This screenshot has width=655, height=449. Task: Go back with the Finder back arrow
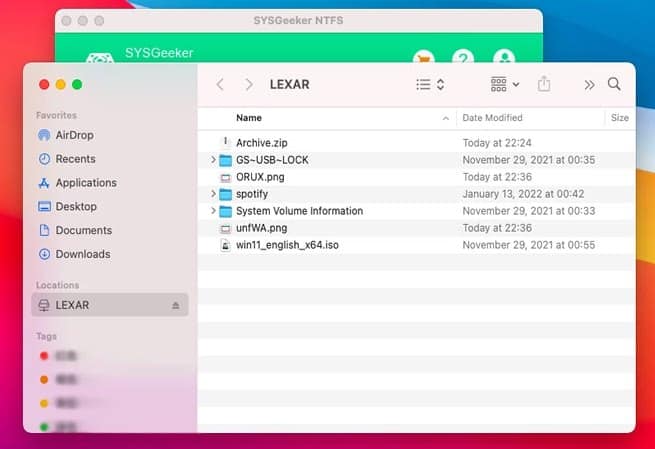[x=220, y=84]
